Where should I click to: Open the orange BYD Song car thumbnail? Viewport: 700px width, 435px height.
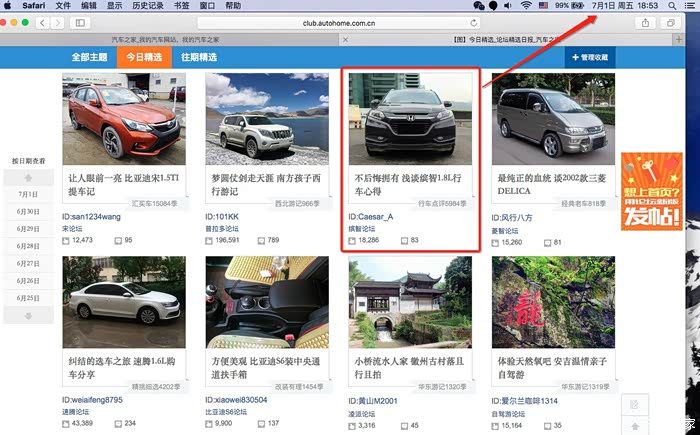coord(124,119)
